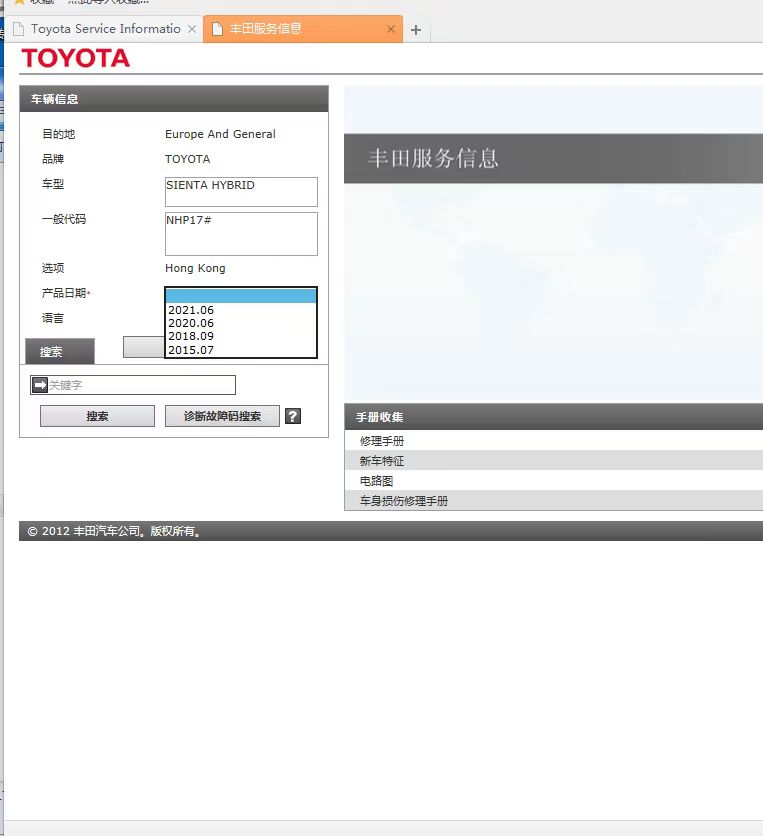Click the 手册收集 section header
Viewport: 763px width, 836px height.
click(x=553, y=416)
